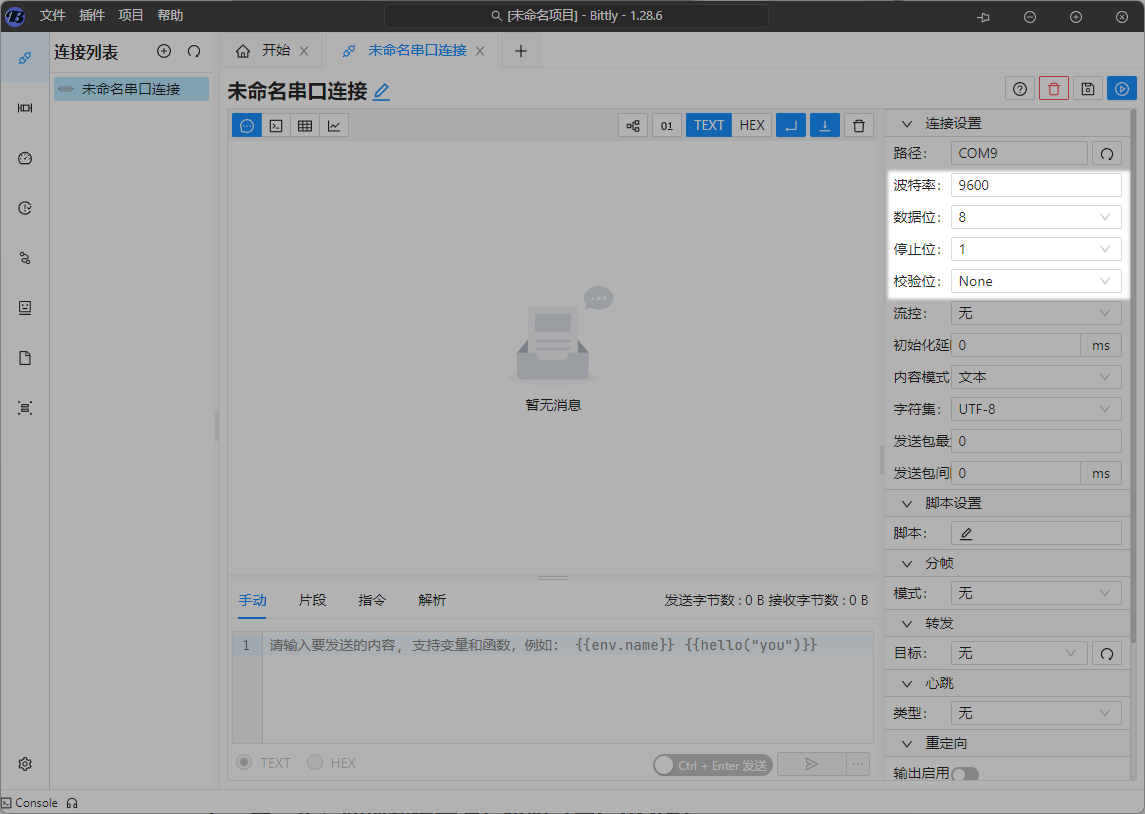Viewport: 1145px width, 814px height.
Task: Refresh the connection list
Action: click(x=194, y=51)
